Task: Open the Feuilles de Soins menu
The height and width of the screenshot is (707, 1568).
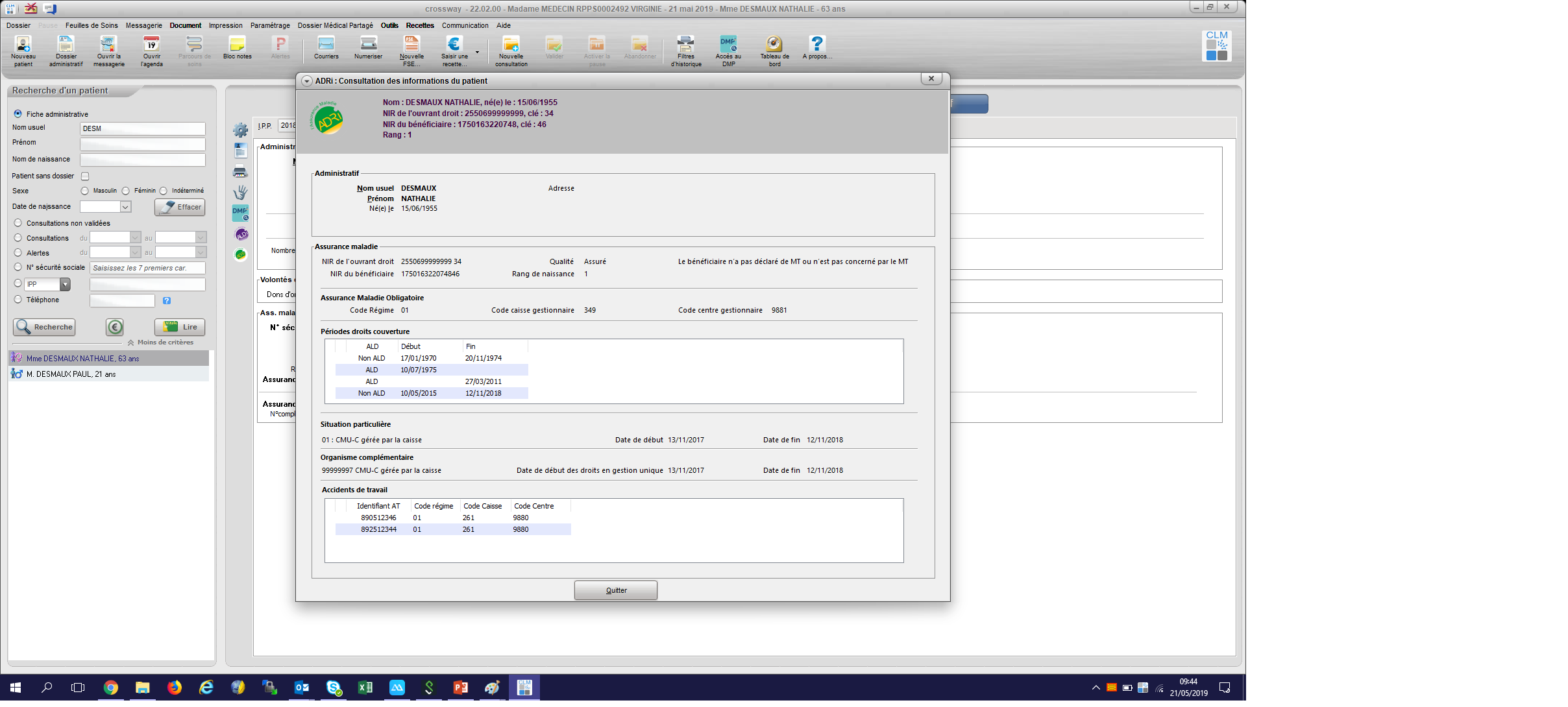Action: click(92, 26)
